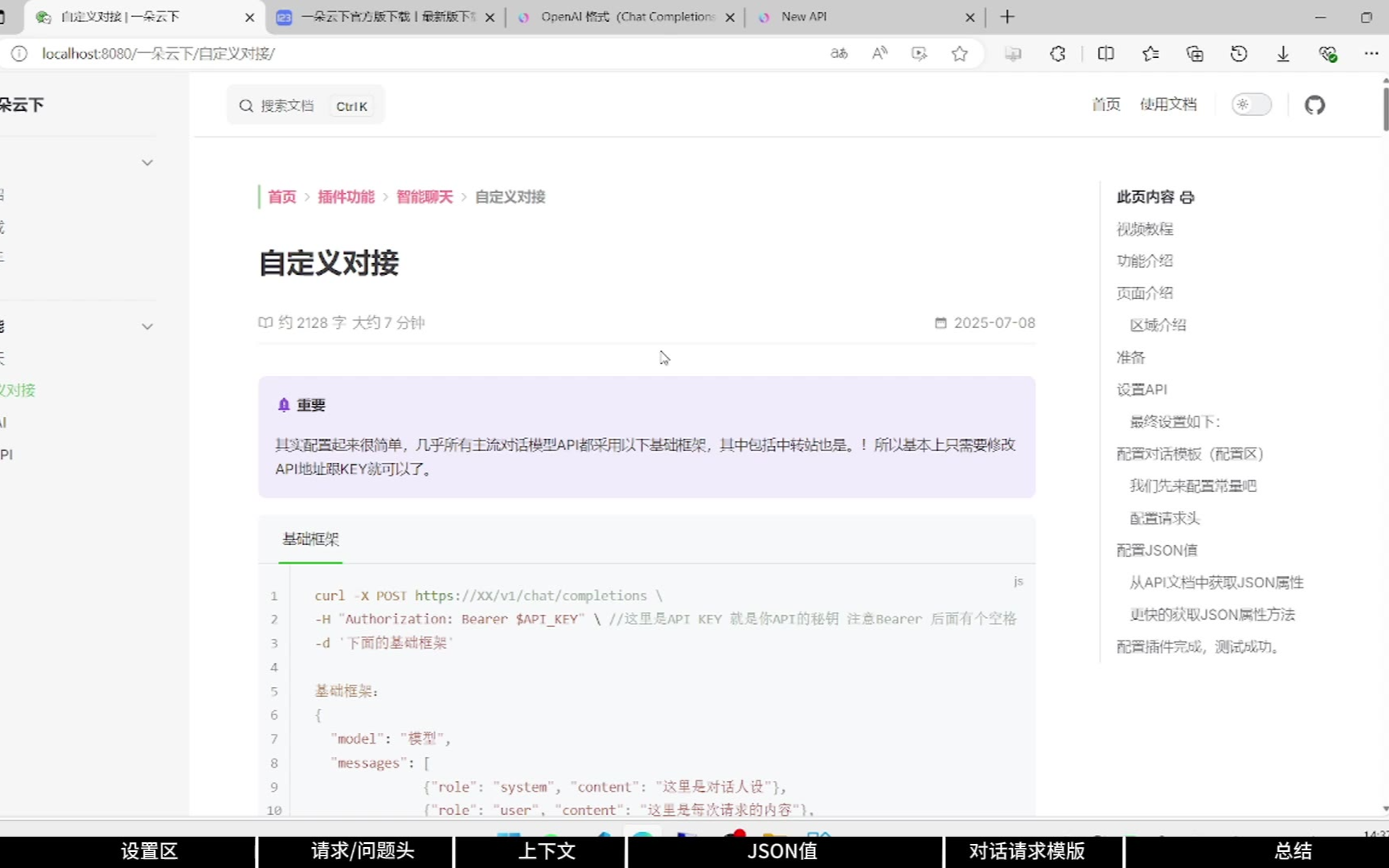1389x868 pixels.
Task: Close the OpenAI 格式 tab
Action: (730, 17)
